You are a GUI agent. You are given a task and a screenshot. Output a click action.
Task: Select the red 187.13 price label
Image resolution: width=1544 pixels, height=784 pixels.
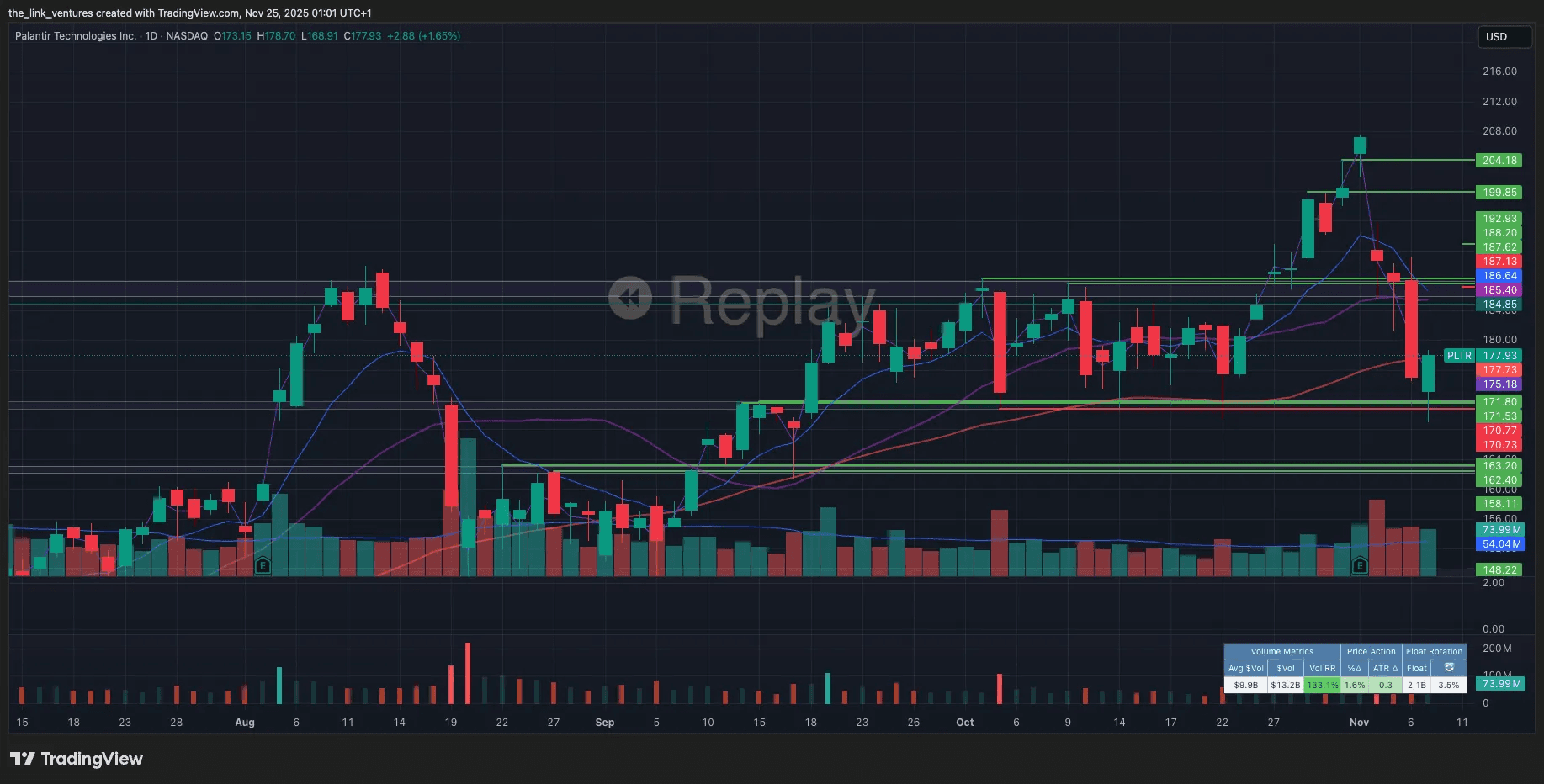(x=1499, y=262)
